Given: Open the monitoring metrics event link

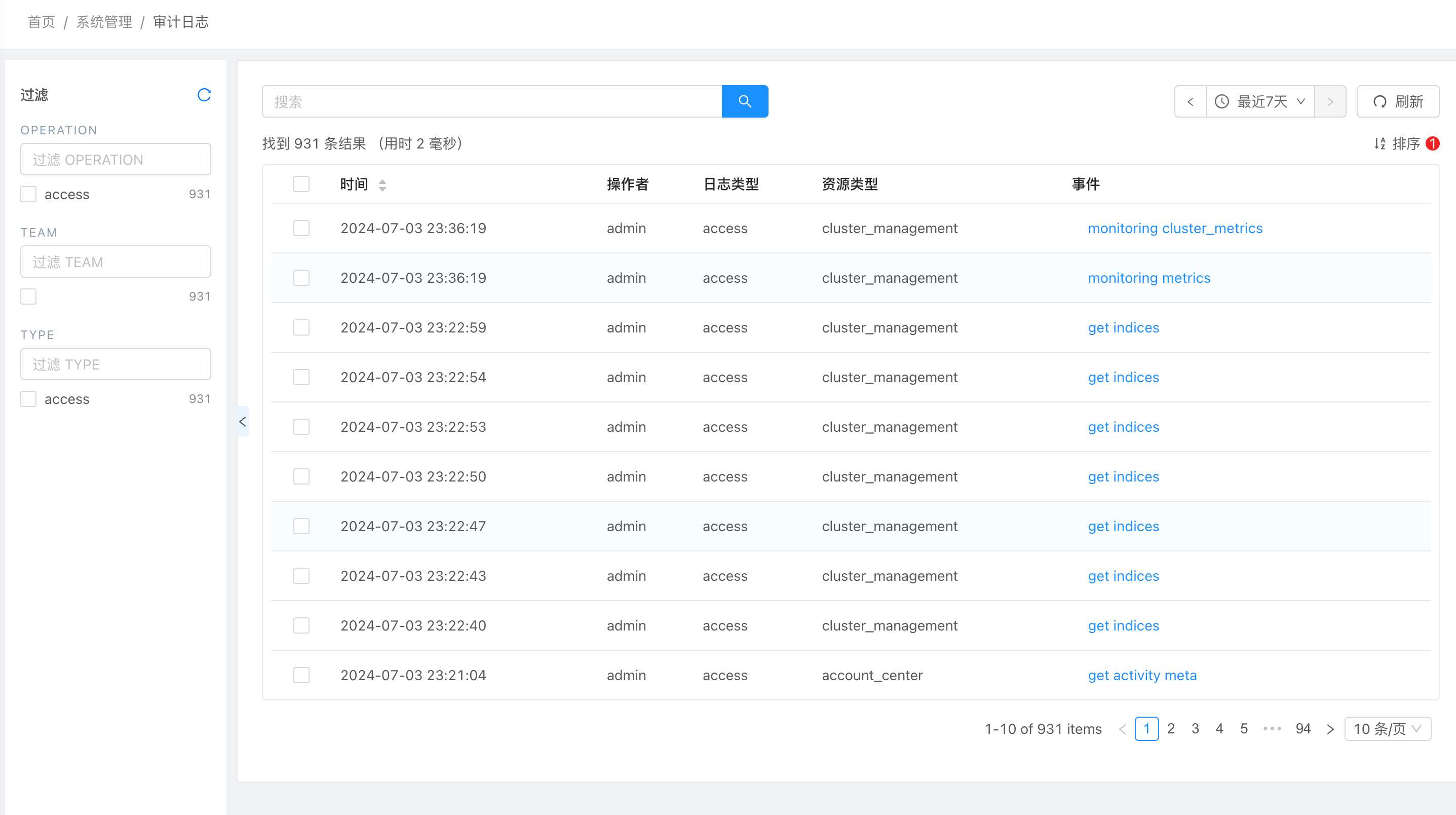Looking at the screenshot, I should pos(1149,278).
